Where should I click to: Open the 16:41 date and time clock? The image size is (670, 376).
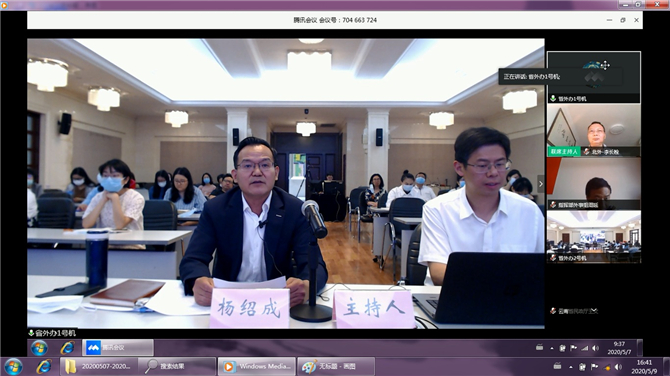coord(644,367)
